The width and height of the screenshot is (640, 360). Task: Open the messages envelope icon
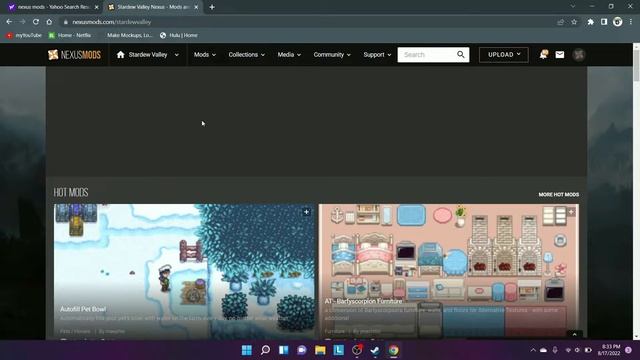click(x=560, y=54)
